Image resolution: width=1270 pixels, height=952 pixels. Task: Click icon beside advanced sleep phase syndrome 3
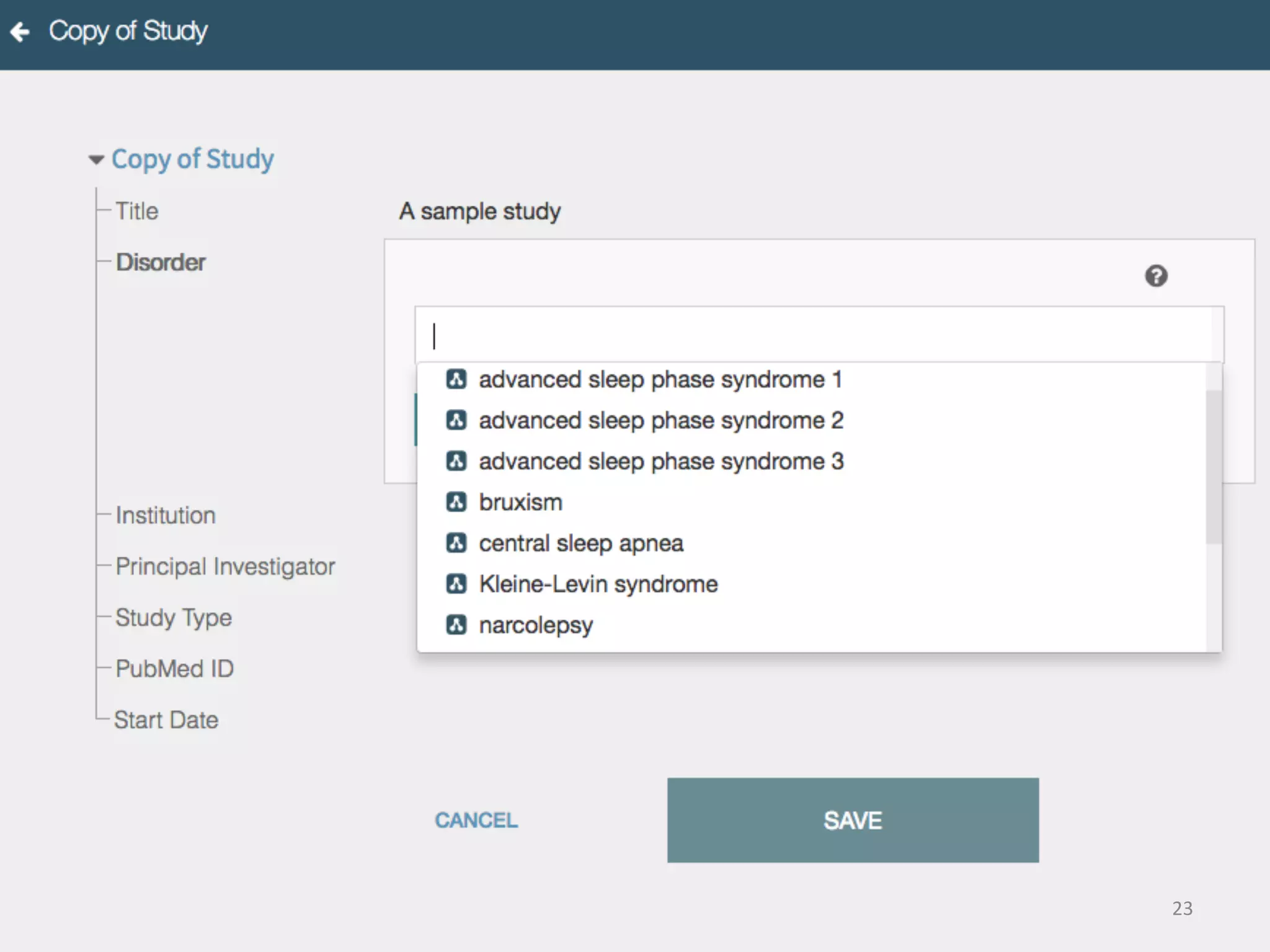(x=456, y=461)
